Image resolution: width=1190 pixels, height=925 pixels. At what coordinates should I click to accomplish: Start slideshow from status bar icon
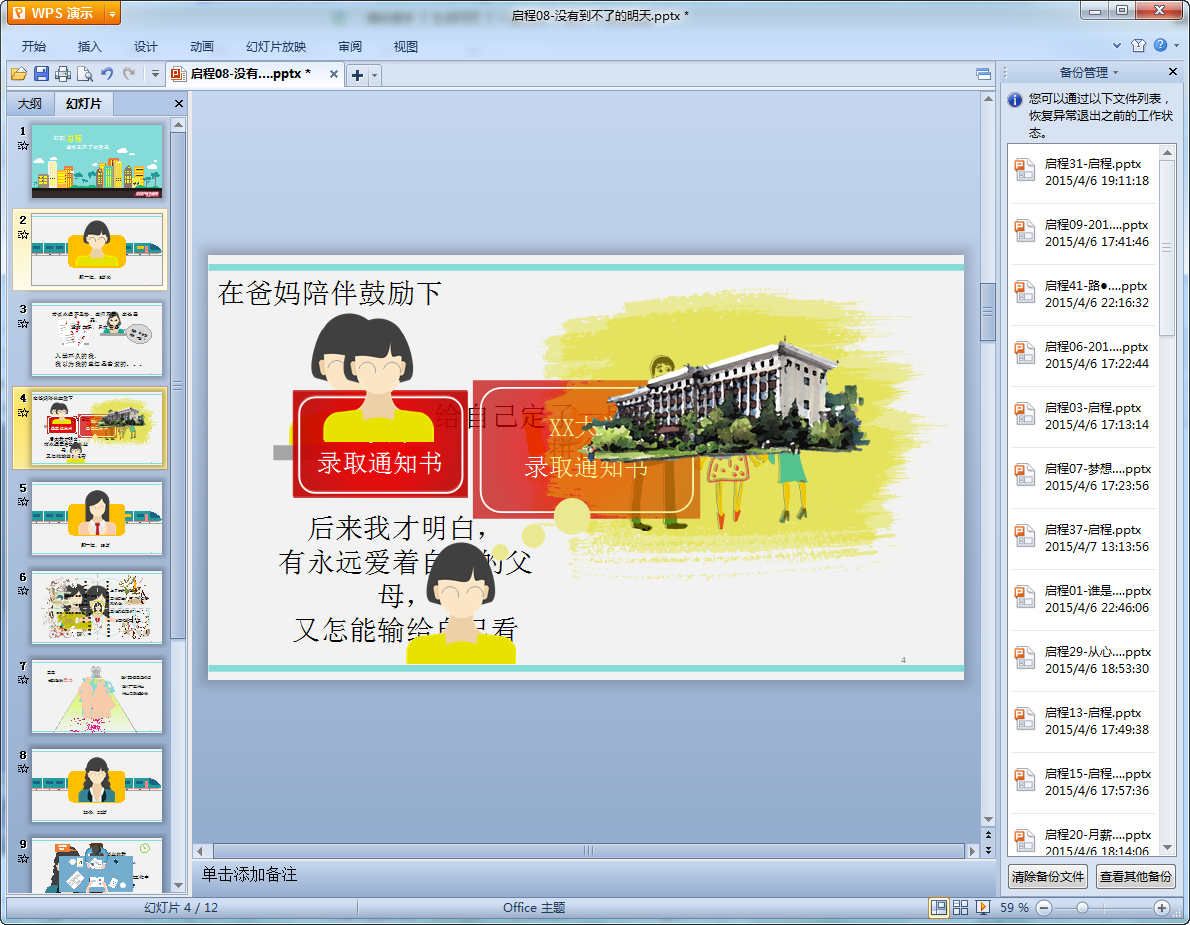[983, 908]
